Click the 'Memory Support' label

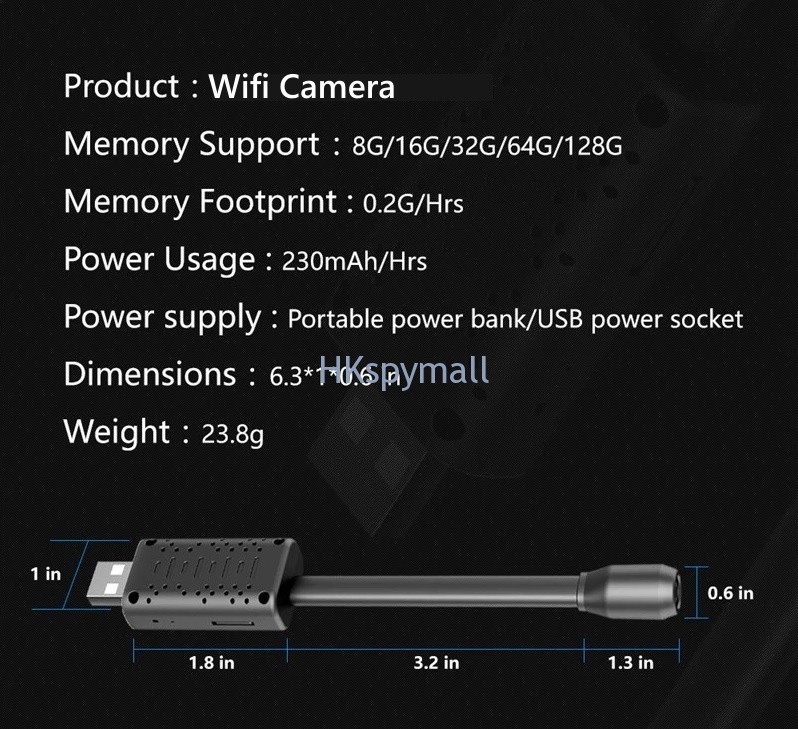click(x=191, y=145)
